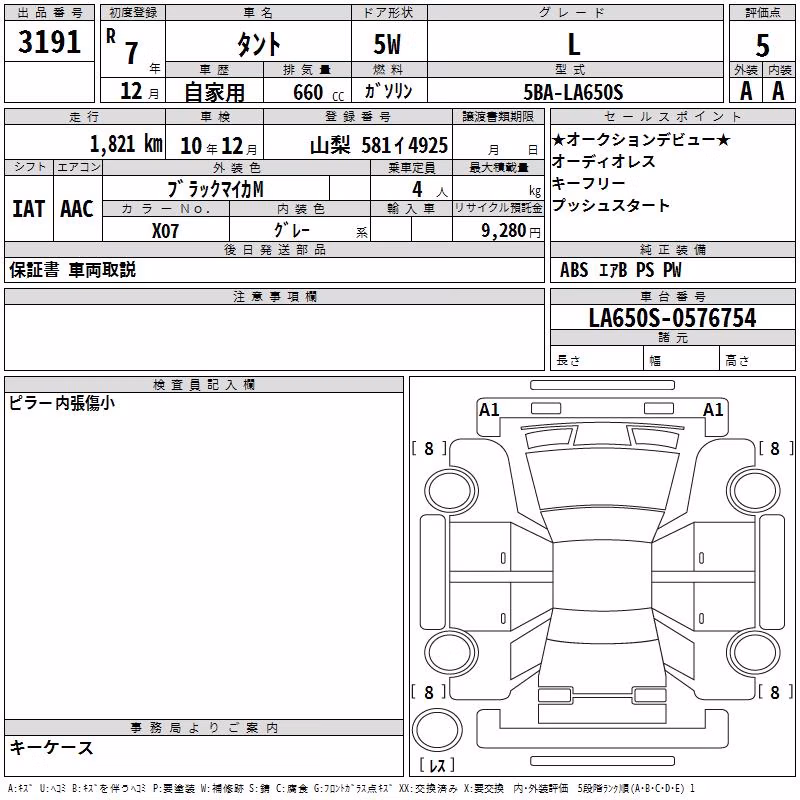
Task: Click the 長さ dimension field
Action: pyautogui.click(x=597, y=360)
